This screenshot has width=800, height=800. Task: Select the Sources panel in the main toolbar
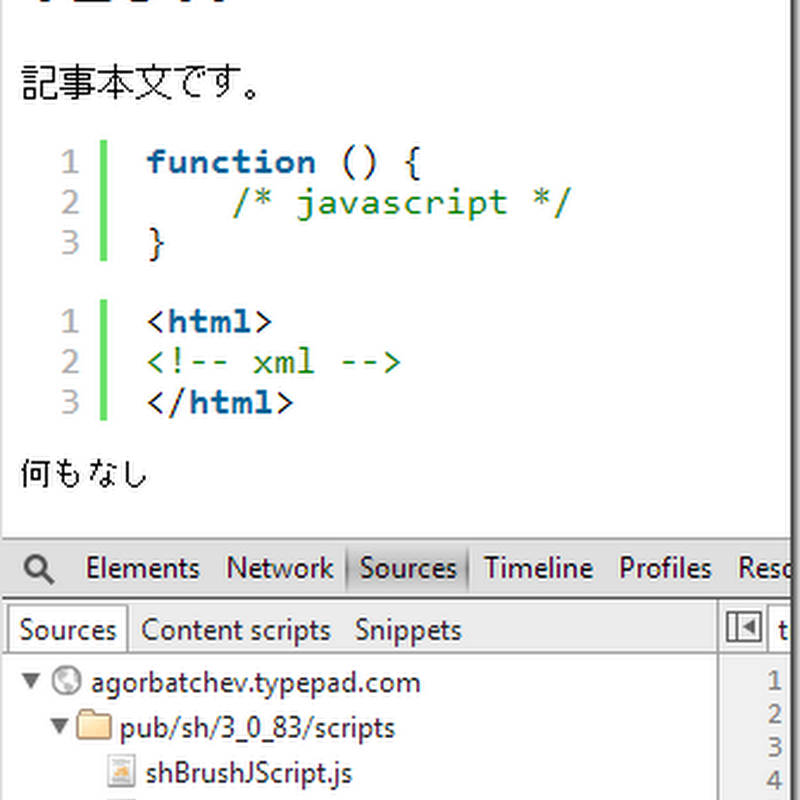[x=407, y=568]
